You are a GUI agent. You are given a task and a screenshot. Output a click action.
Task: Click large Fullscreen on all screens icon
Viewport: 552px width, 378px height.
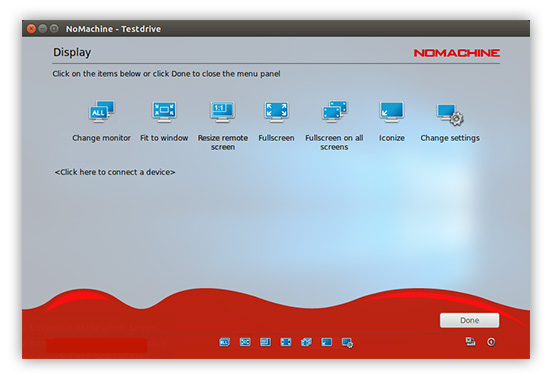pos(334,111)
